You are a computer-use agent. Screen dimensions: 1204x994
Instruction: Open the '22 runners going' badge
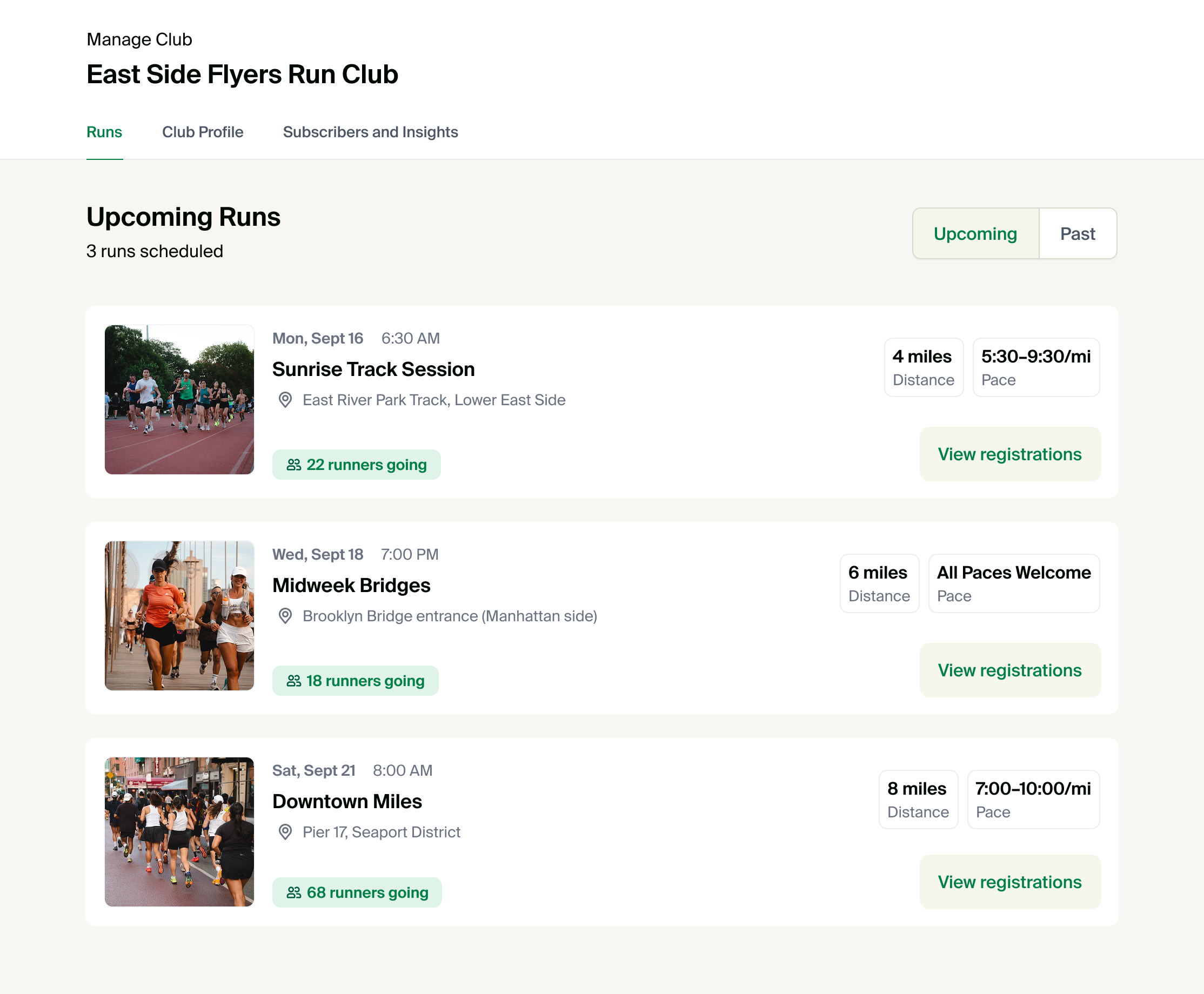pos(356,465)
